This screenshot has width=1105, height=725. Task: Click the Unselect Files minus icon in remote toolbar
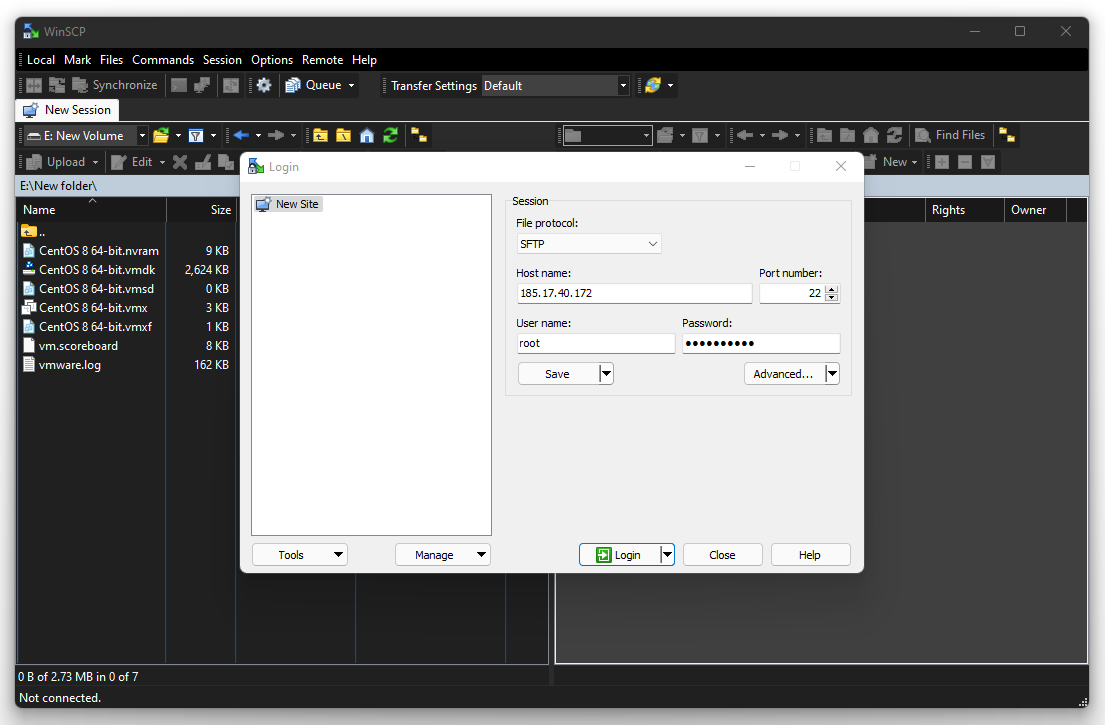965,162
